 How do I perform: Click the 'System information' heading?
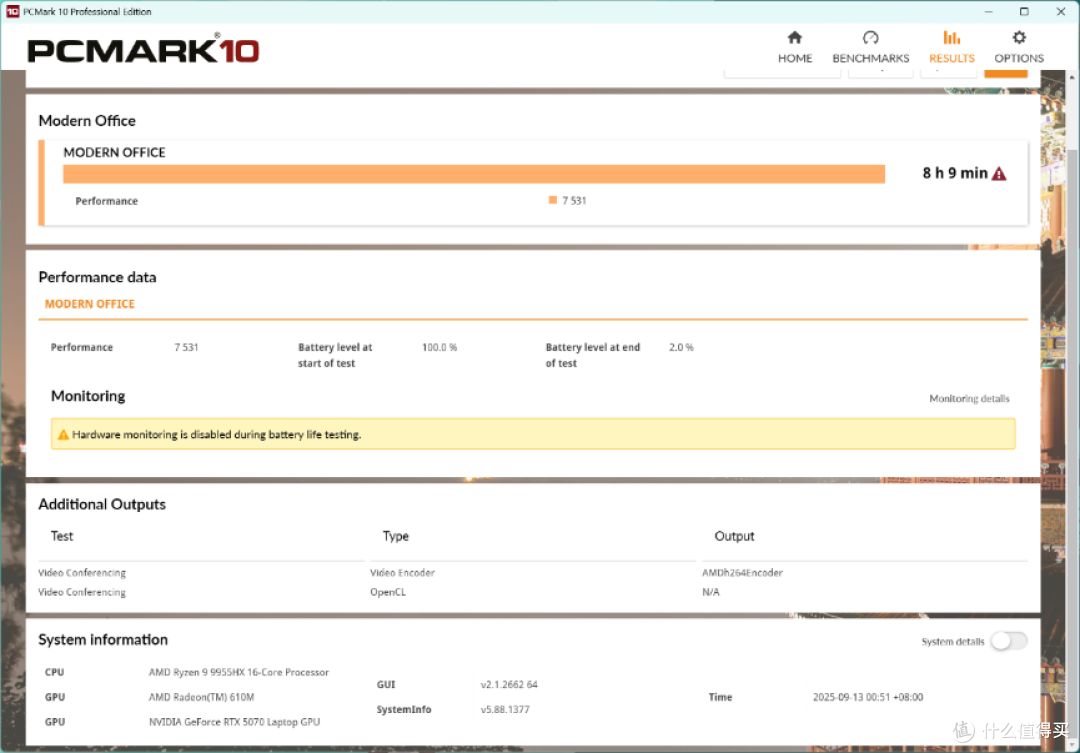point(103,639)
